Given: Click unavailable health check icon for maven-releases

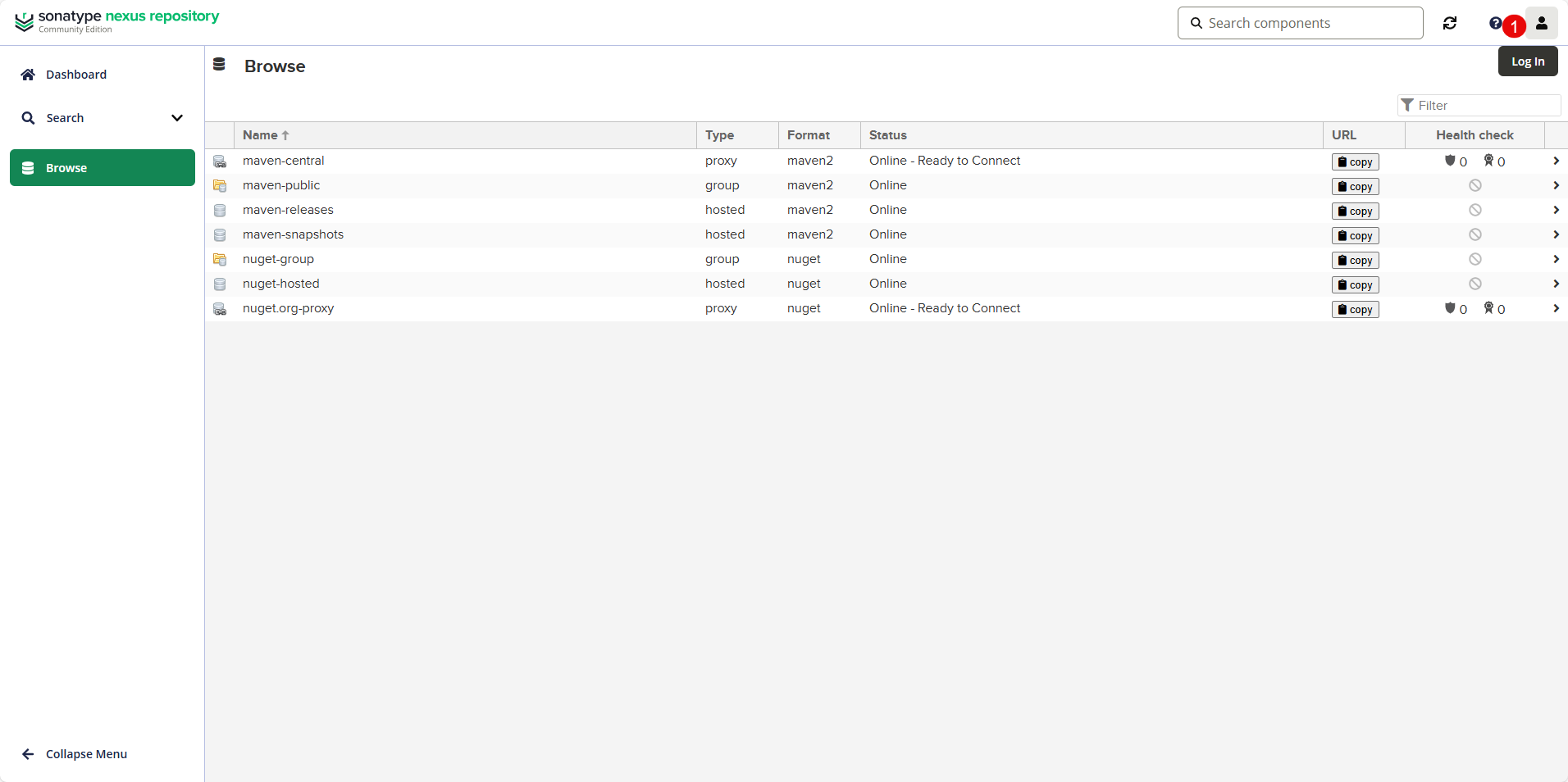Looking at the screenshot, I should [1475, 211].
